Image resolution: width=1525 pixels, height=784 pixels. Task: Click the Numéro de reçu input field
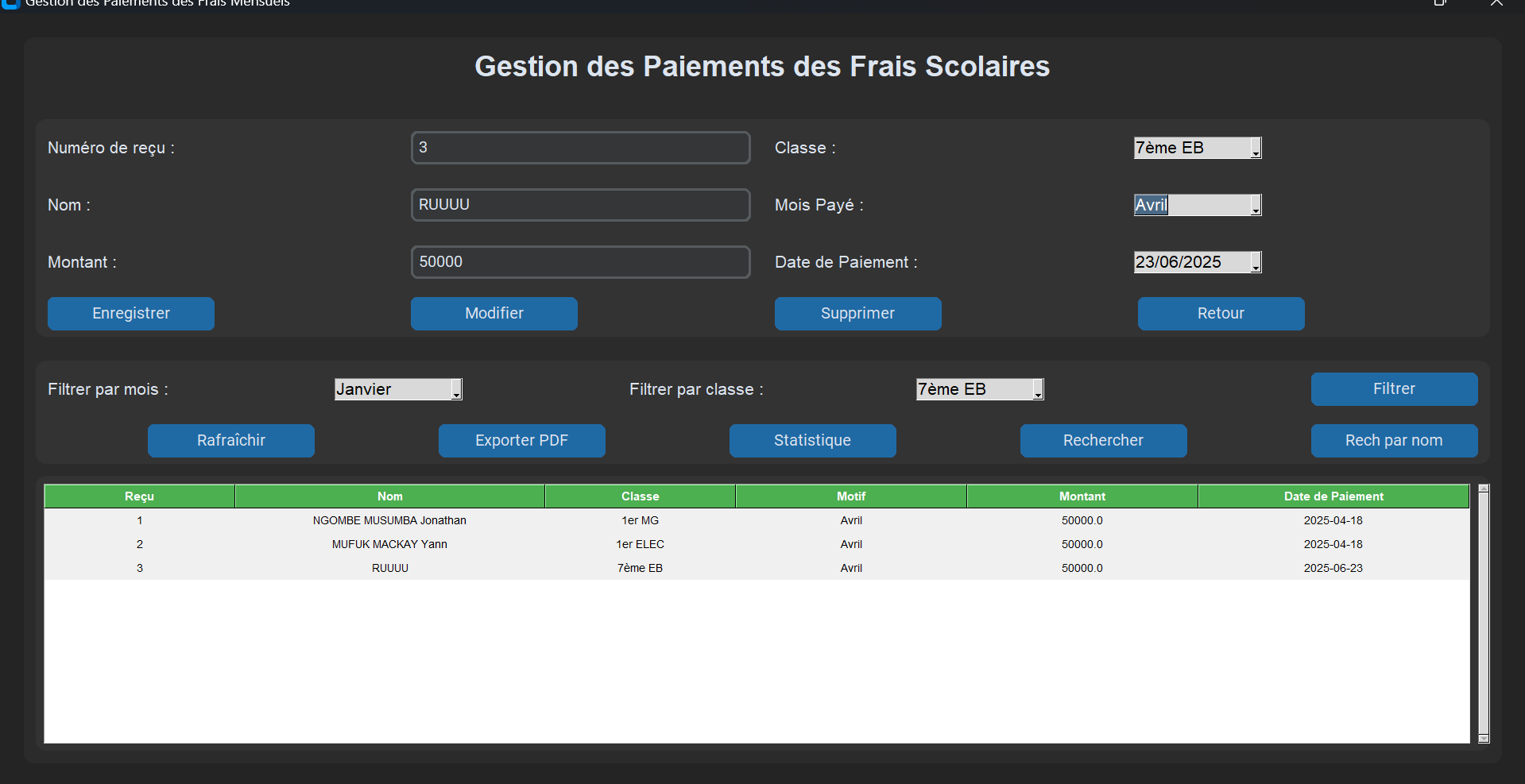[580, 148]
